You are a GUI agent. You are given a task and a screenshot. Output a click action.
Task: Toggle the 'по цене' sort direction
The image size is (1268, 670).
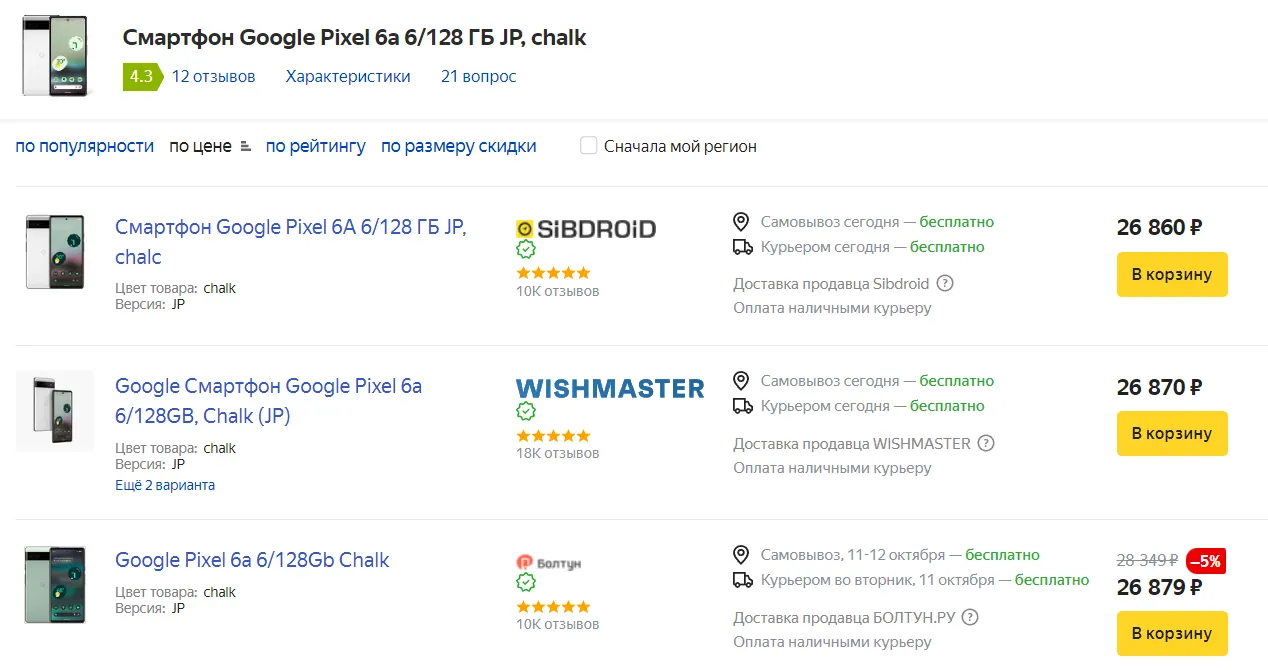click(209, 146)
